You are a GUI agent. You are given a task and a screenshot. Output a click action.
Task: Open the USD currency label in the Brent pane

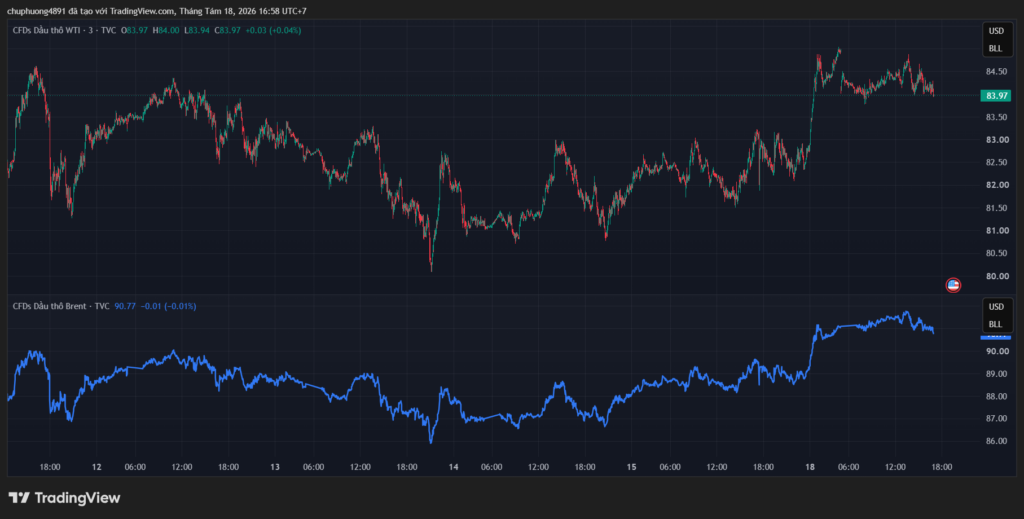995,307
